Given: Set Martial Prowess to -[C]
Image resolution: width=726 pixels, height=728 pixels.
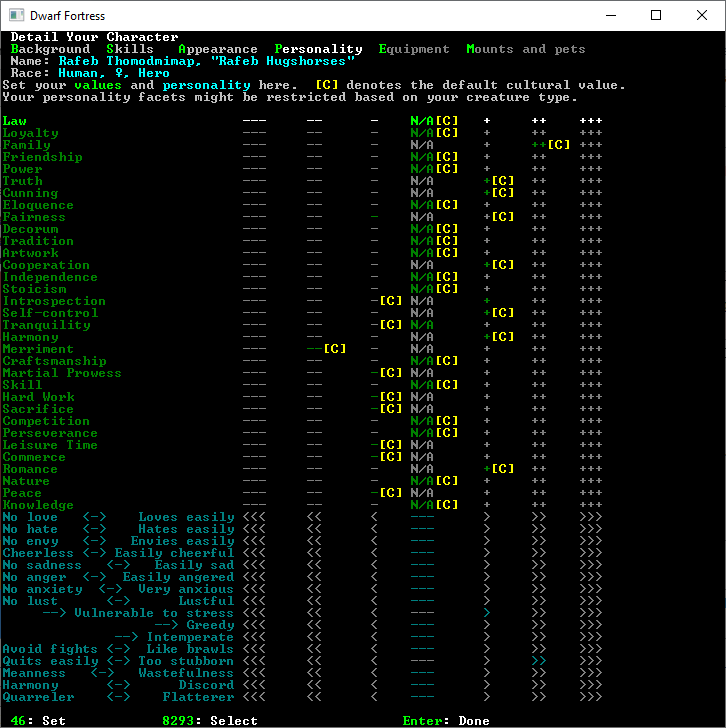Looking at the screenshot, I should (x=386, y=373).
